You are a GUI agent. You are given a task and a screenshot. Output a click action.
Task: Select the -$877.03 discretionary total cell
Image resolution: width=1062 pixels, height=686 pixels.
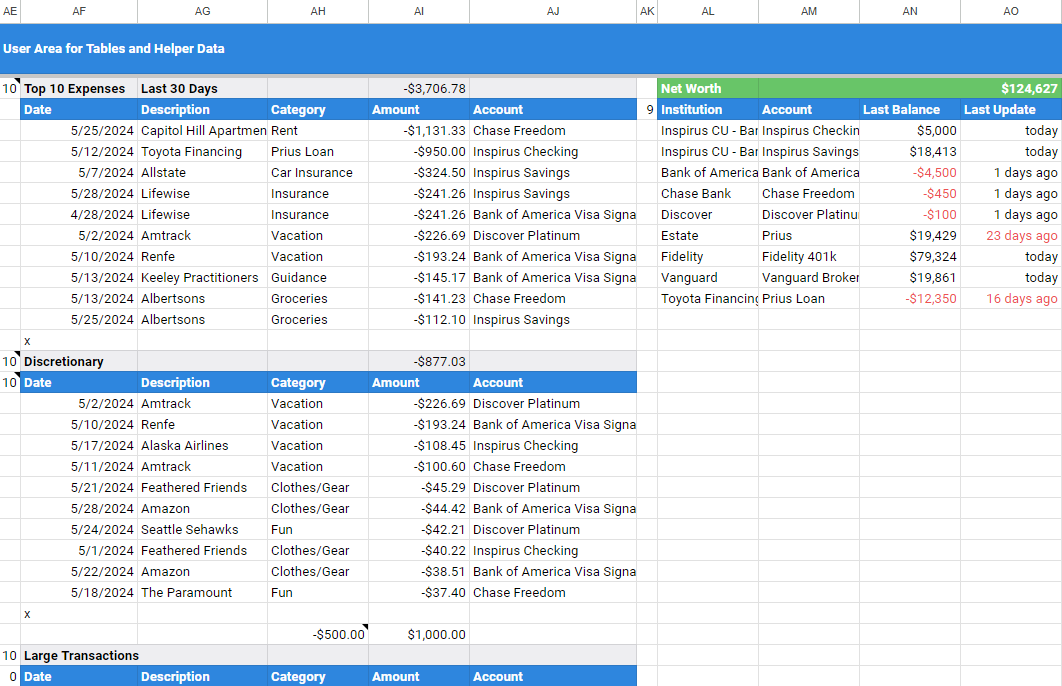click(x=419, y=362)
